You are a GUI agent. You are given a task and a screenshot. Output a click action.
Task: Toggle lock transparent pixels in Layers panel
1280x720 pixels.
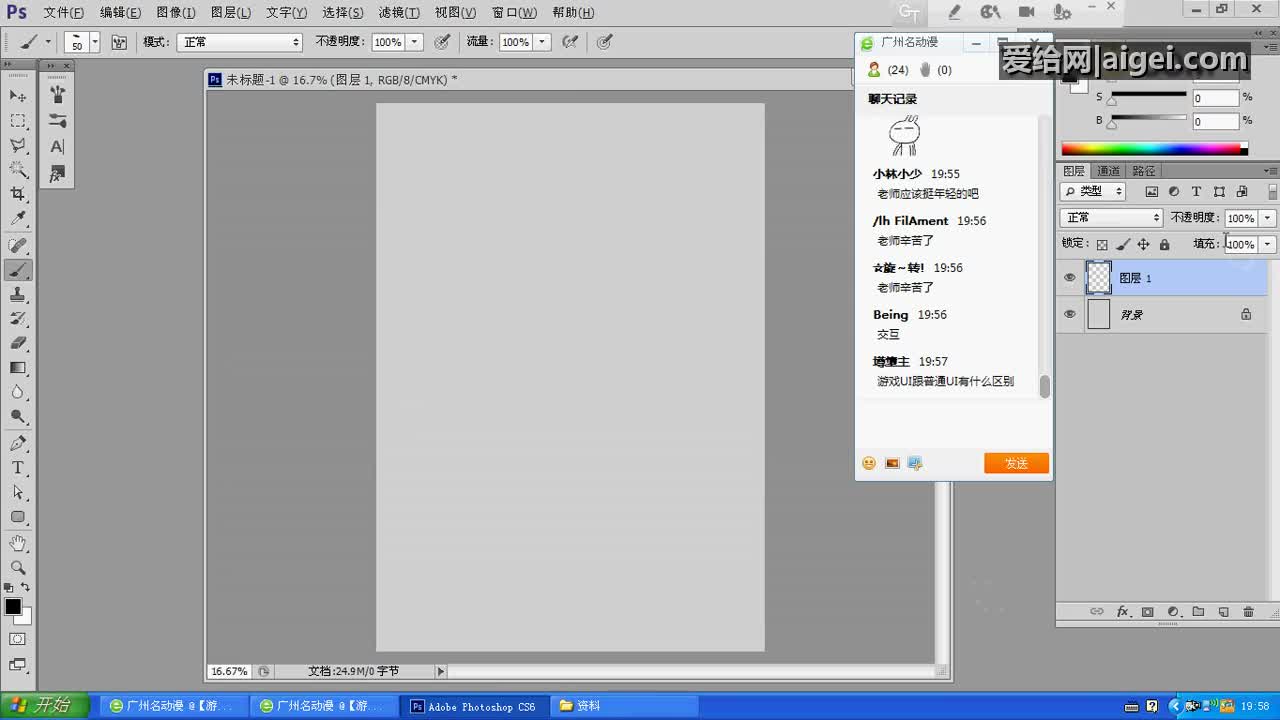coord(1102,244)
